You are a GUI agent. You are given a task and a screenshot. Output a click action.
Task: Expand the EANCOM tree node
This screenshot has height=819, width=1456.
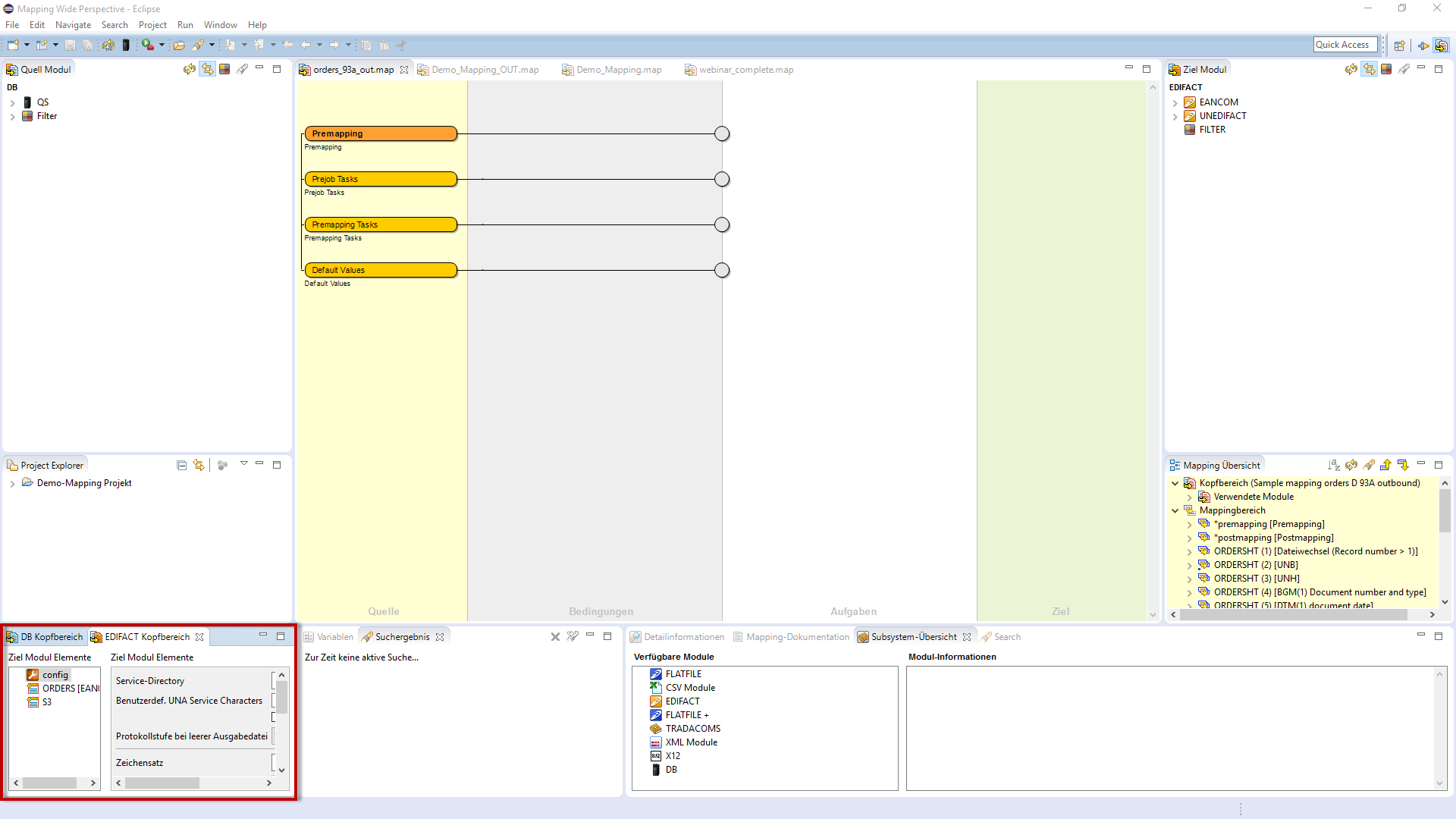tap(1175, 103)
